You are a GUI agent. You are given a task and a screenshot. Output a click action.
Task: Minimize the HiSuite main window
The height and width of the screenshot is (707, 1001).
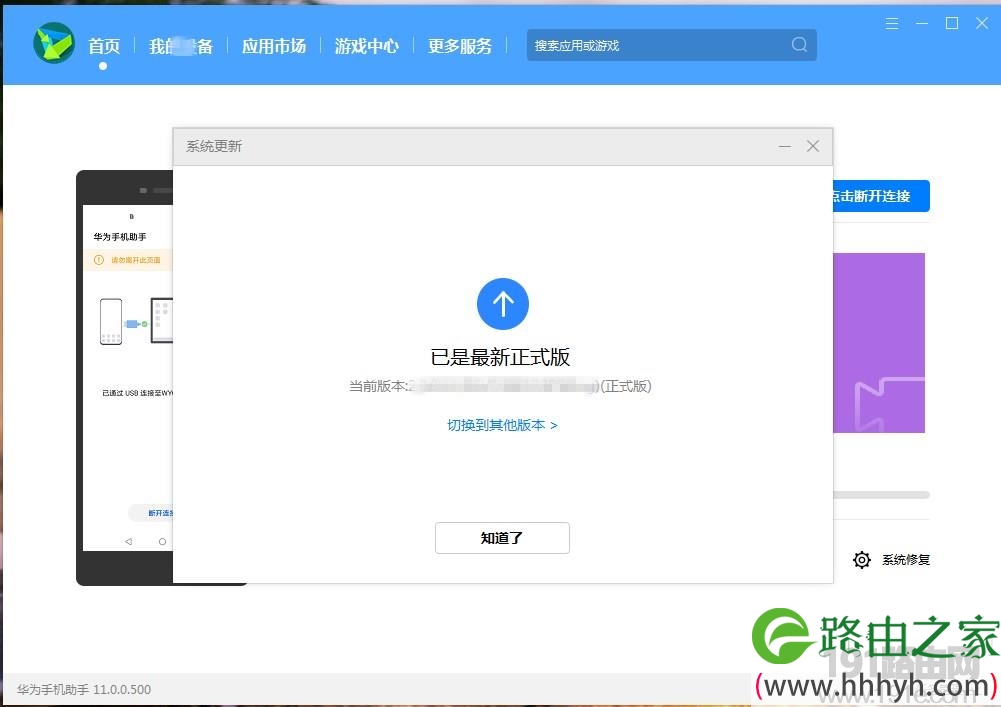pyautogui.click(x=922, y=24)
